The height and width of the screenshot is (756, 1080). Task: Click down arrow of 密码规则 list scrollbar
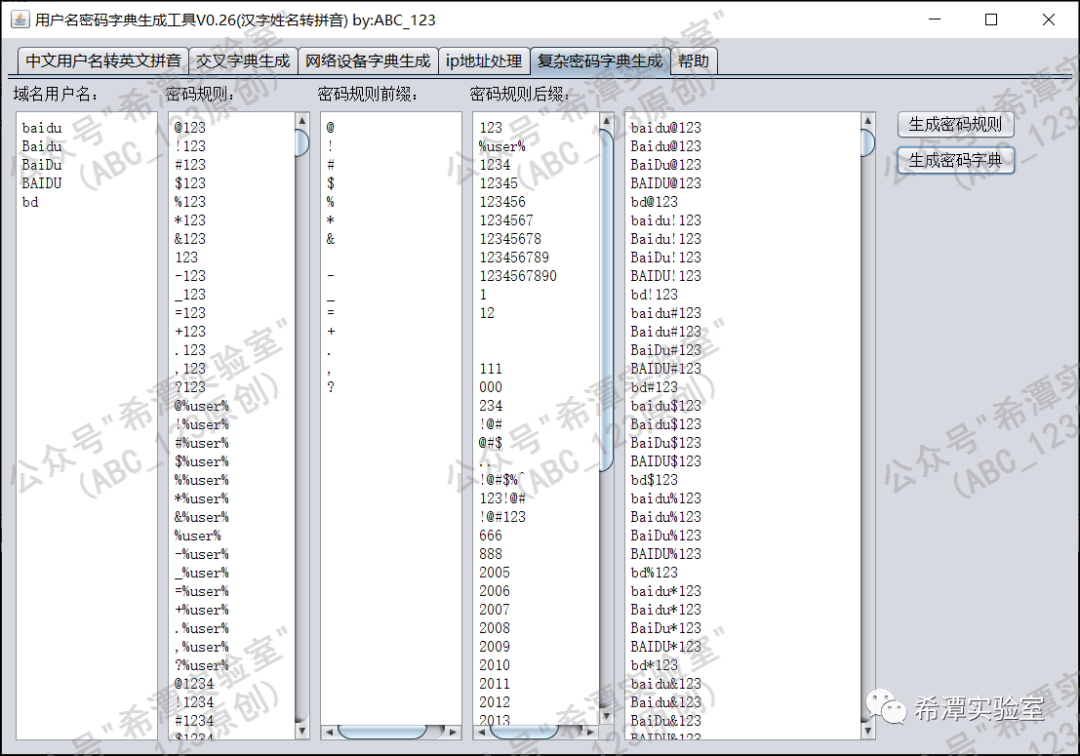pyautogui.click(x=302, y=731)
